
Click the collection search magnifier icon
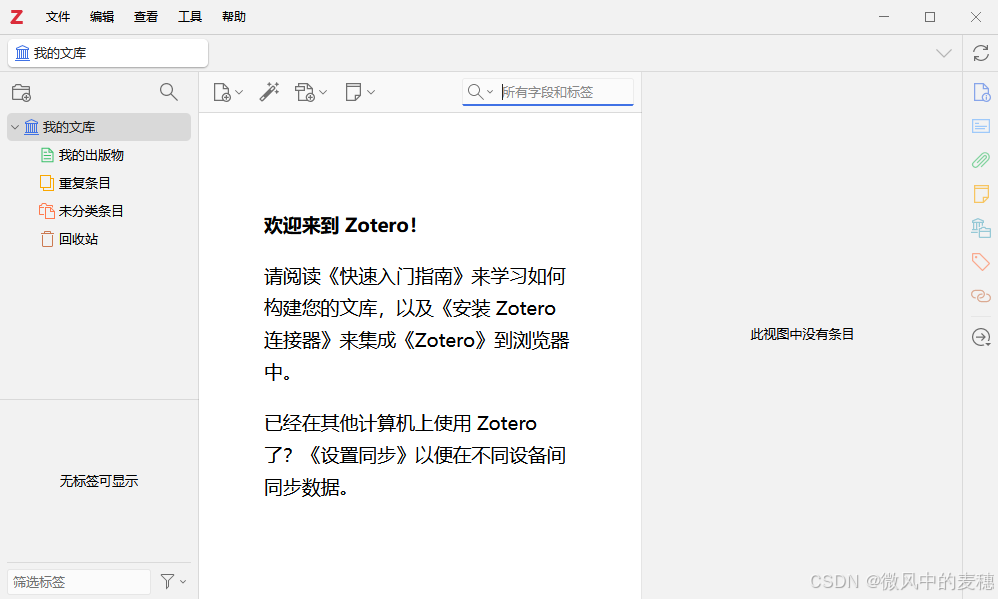tap(169, 92)
